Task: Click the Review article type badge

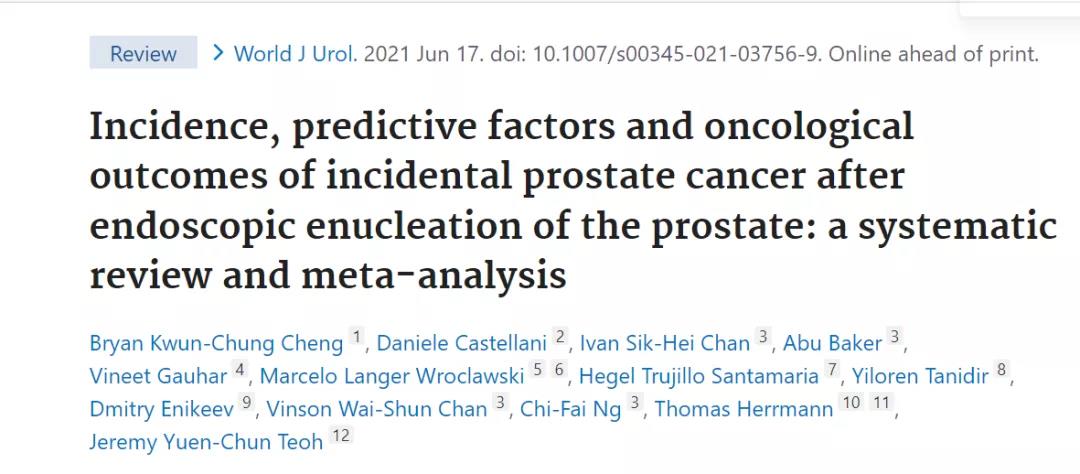Action: [x=143, y=54]
